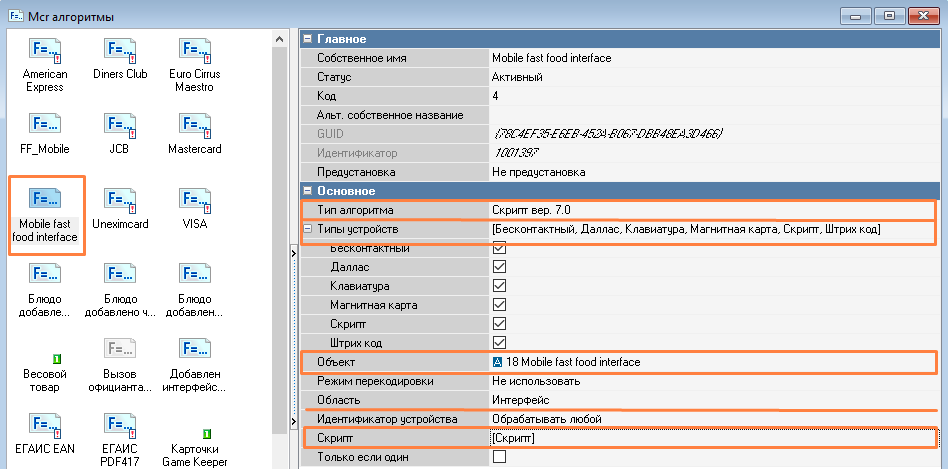Select the Mastercard algorithm icon
The height and width of the screenshot is (469, 948).
(194, 127)
